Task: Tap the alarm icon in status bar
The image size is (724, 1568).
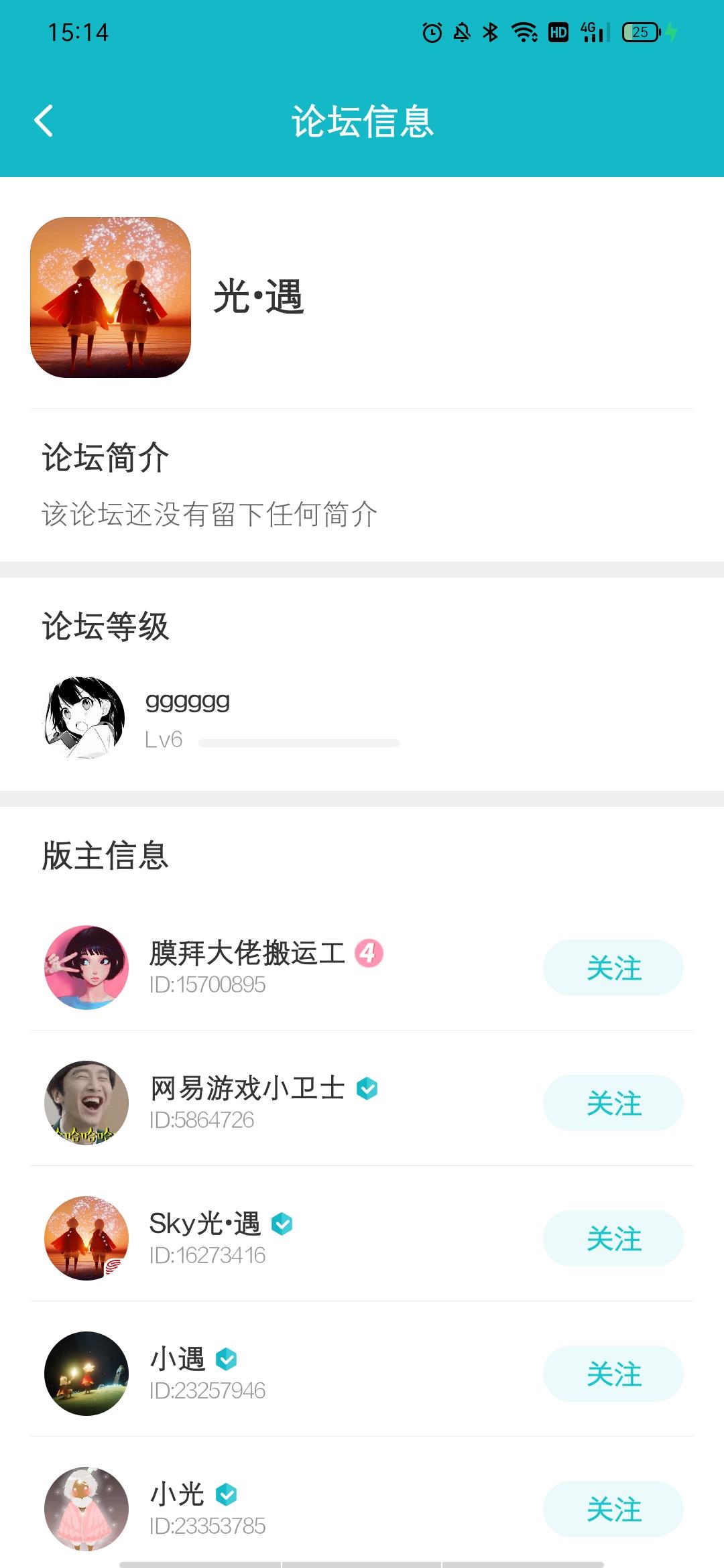Action: click(432, 32)
